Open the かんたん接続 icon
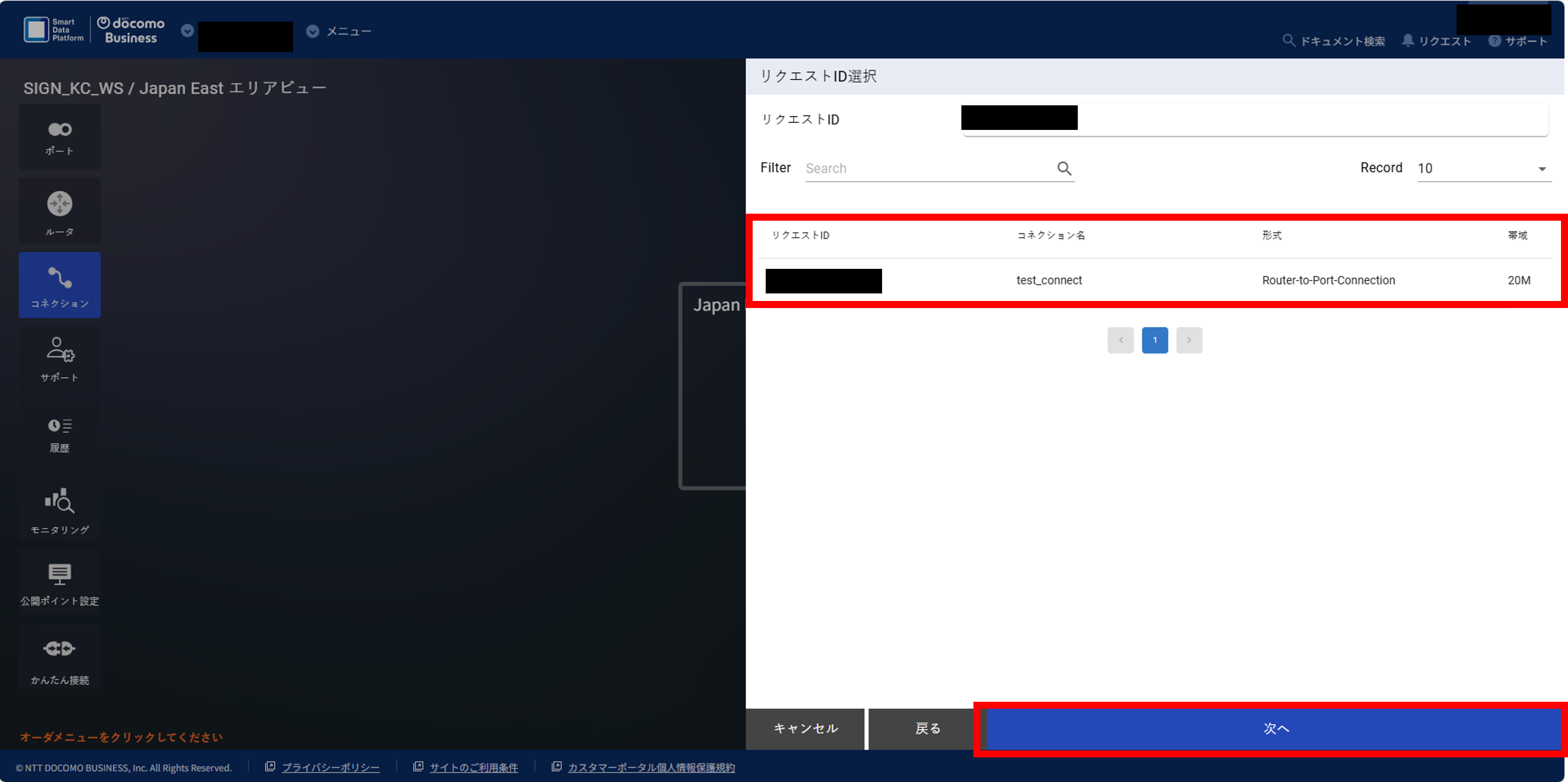Screen dimensions: 1568x782 pos(60,657)
